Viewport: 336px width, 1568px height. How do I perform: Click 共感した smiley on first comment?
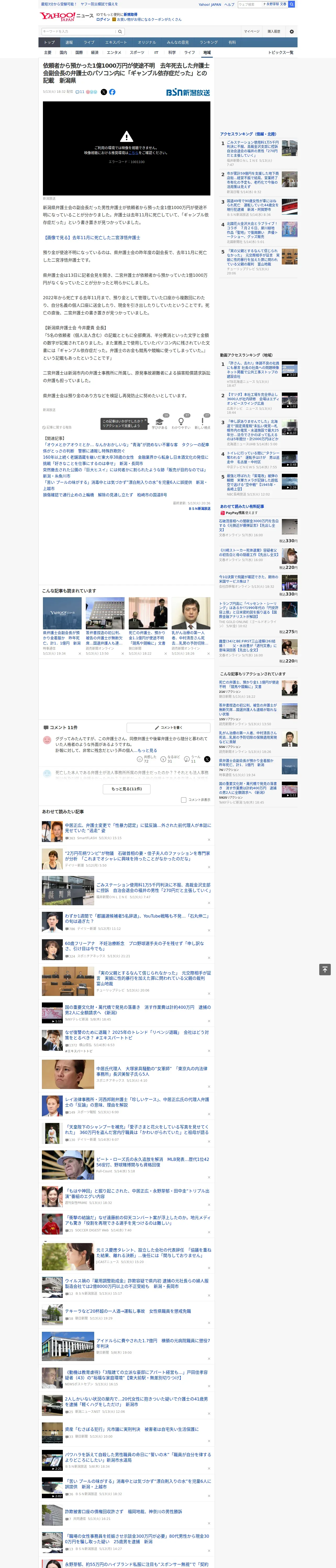(140, 759)
